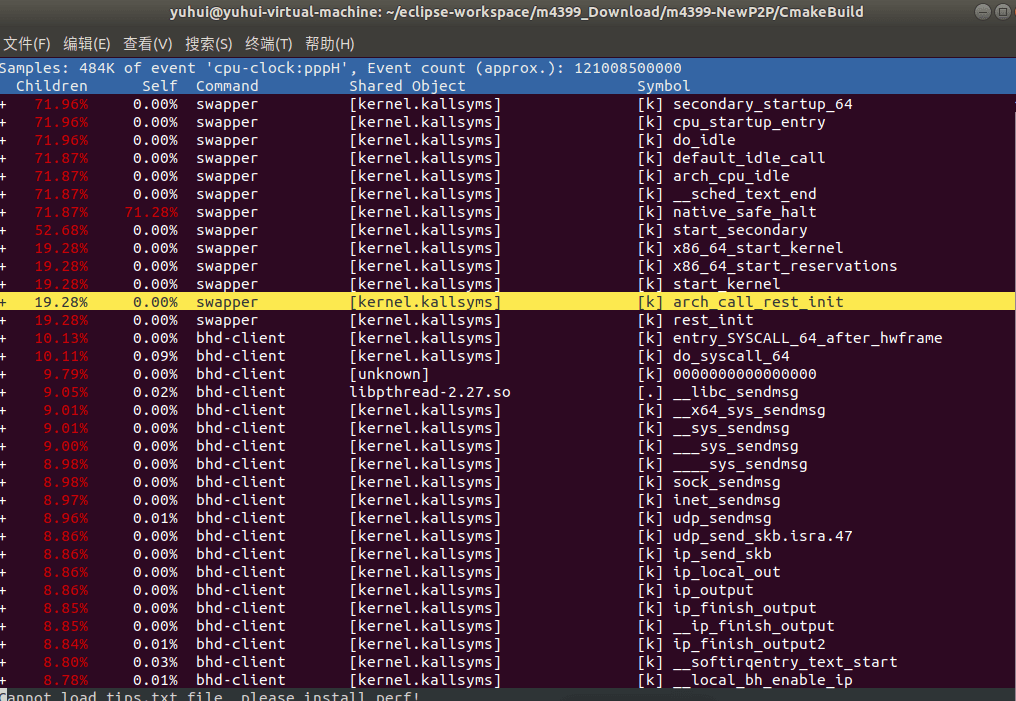Click the Symbol column header
The image size is (1016, 701).
(x=664, y=86)
